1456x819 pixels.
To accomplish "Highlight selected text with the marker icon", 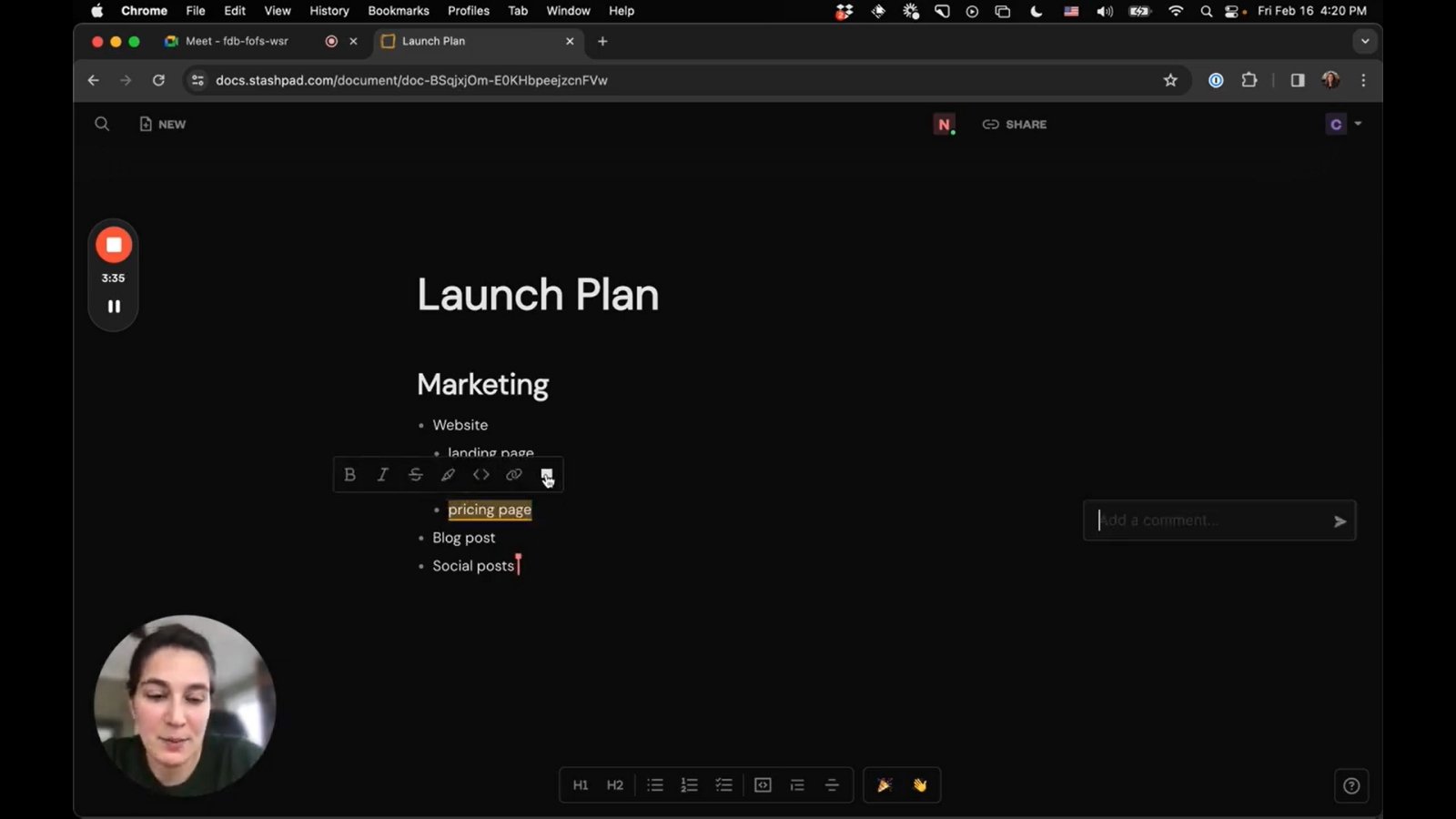I will (x=449, y=475).
